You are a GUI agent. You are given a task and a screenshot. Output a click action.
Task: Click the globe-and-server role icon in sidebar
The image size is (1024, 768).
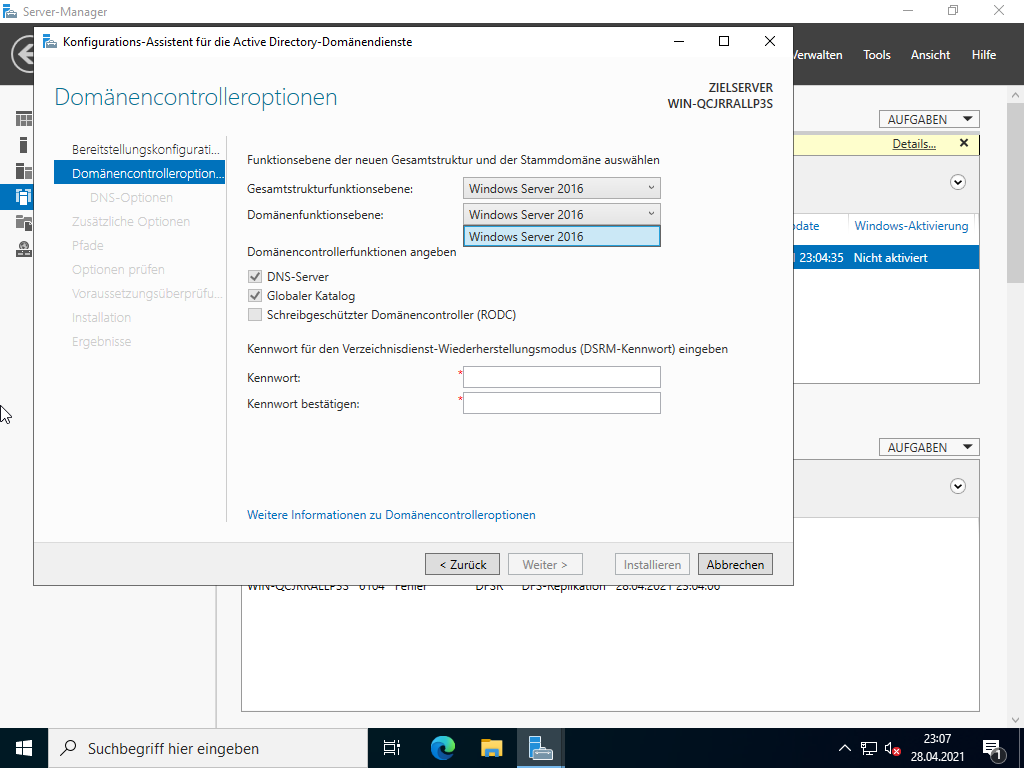click(x=23, y=248)
